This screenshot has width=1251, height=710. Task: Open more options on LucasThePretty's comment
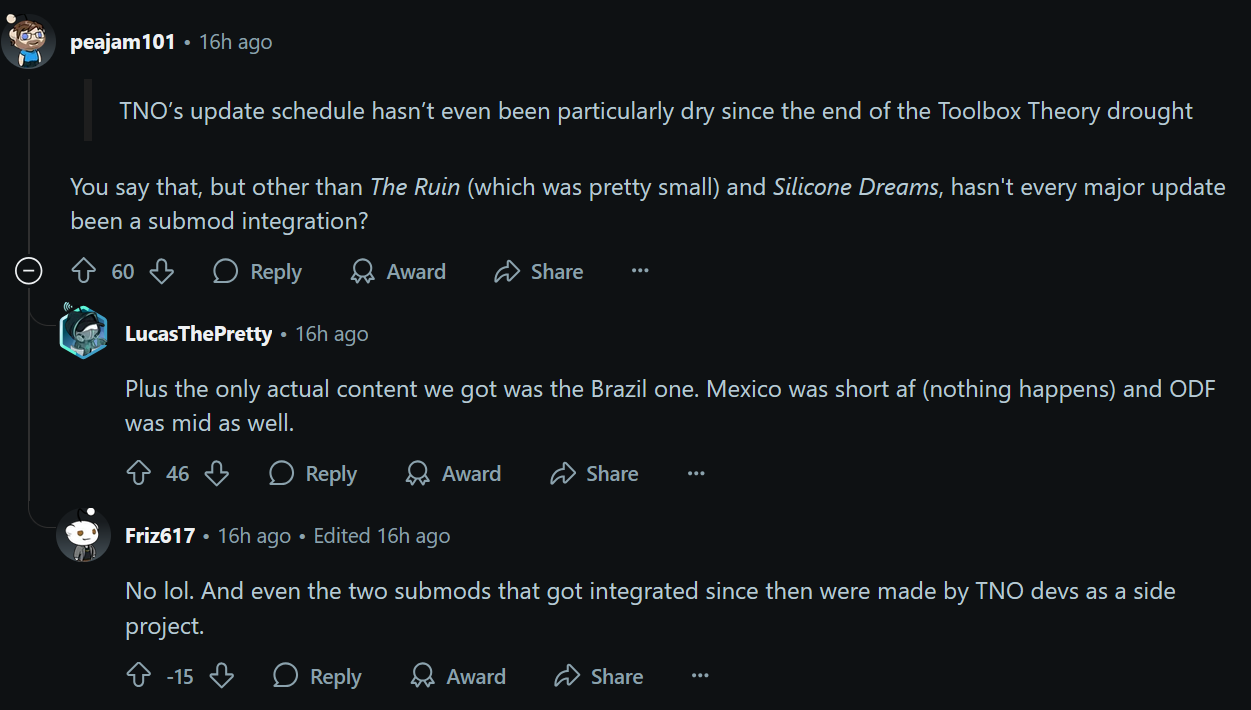coord(696,473)
